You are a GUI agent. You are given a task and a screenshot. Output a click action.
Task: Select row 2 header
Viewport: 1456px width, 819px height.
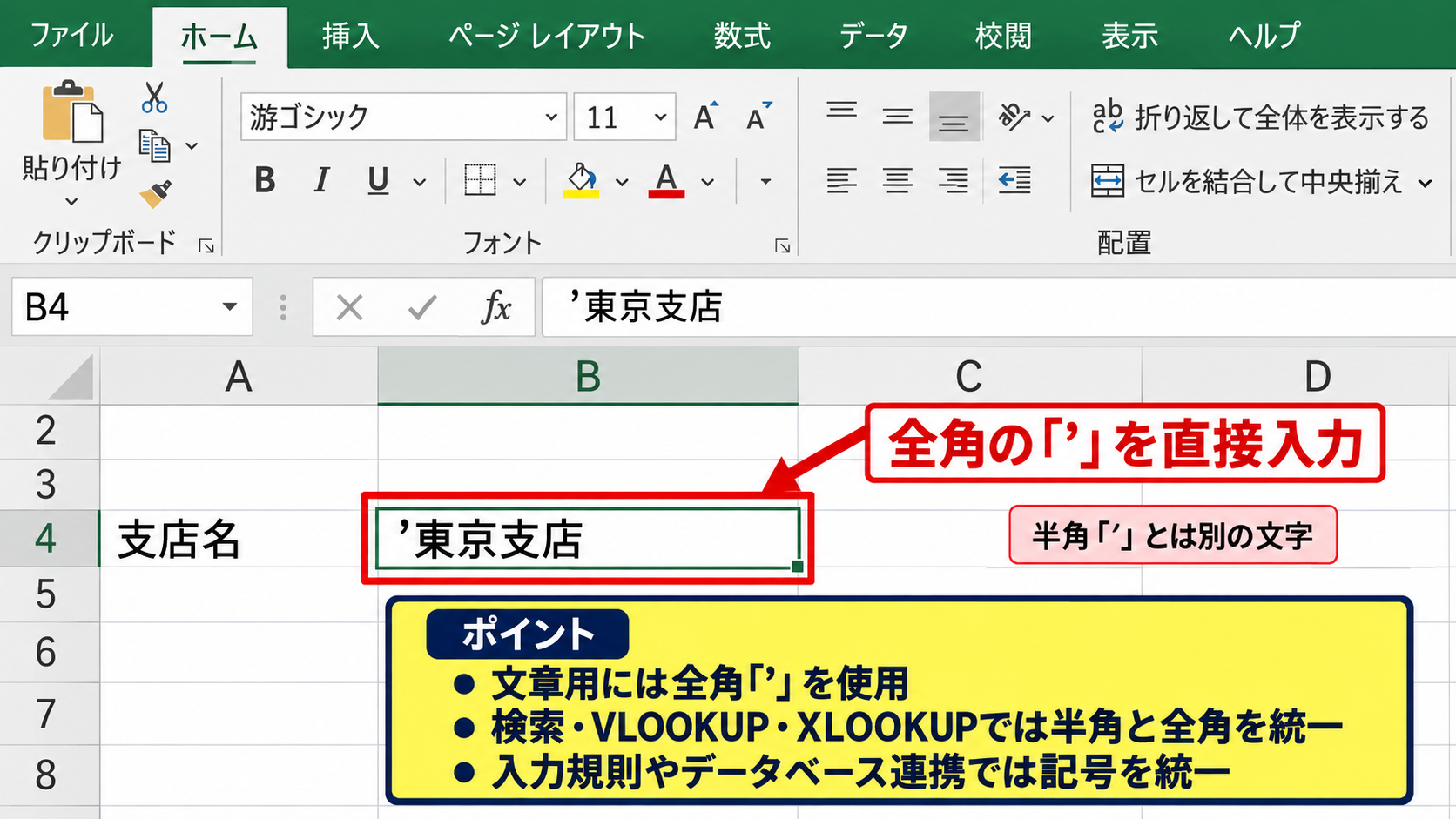[49, 431]
